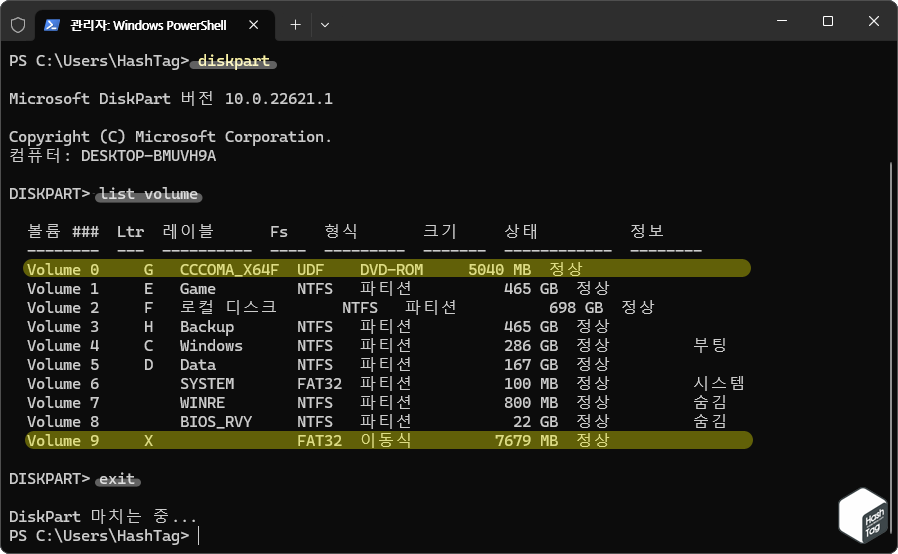The image size is (898, 554).
Task: Click the Data volume label
Action: click(198, 364)
